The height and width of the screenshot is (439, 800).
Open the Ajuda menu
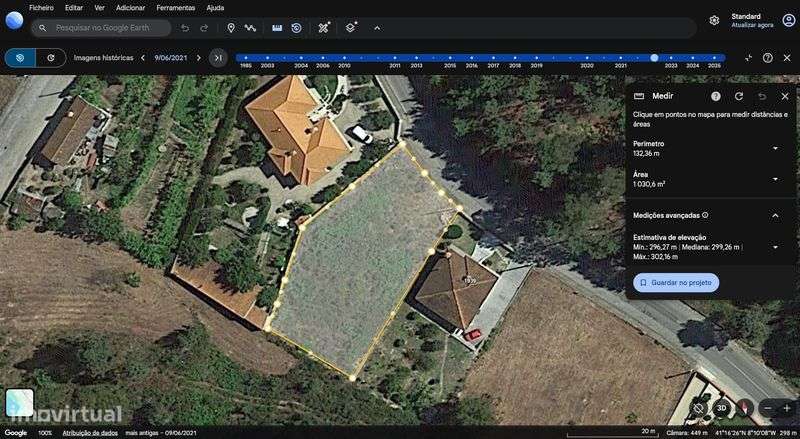[x=215, y=8]
